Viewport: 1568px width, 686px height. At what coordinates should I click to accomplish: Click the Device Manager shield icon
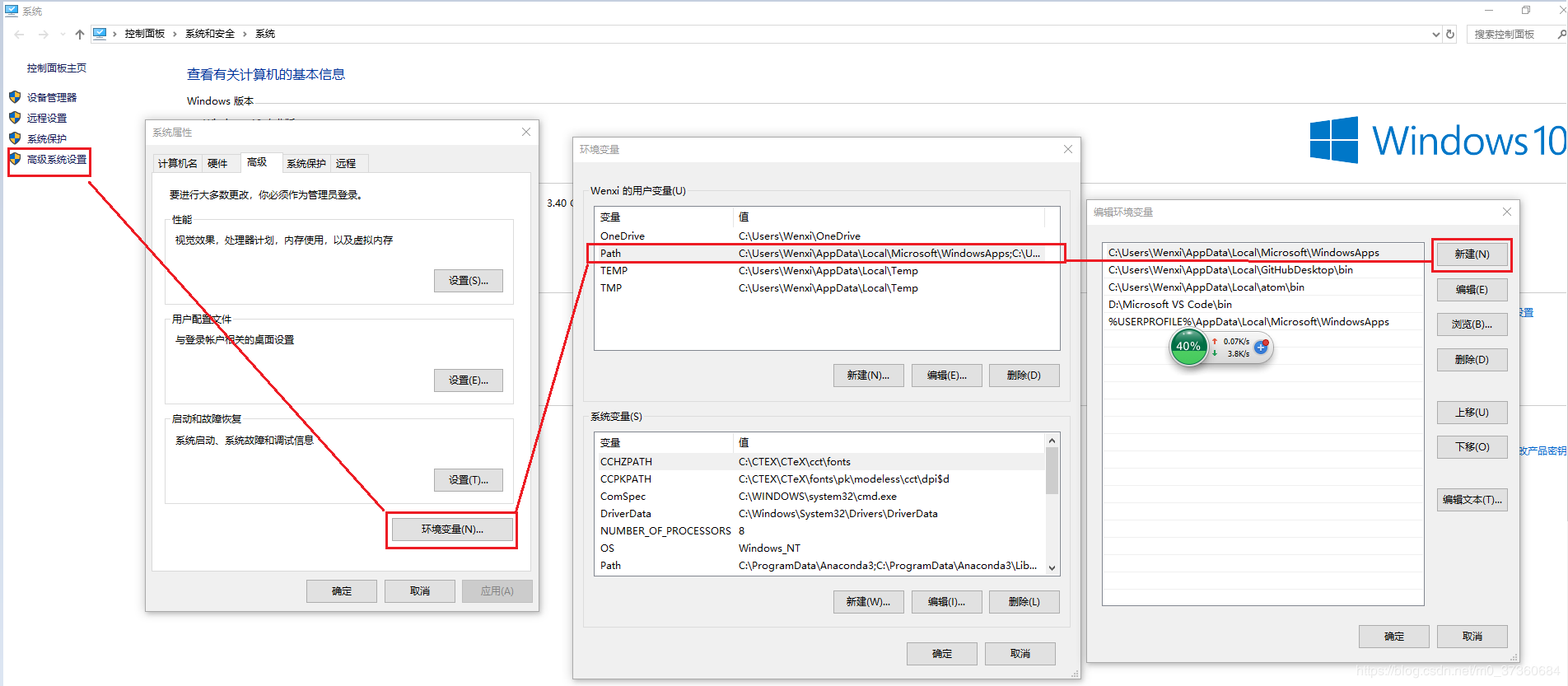(x=15, y=97)
